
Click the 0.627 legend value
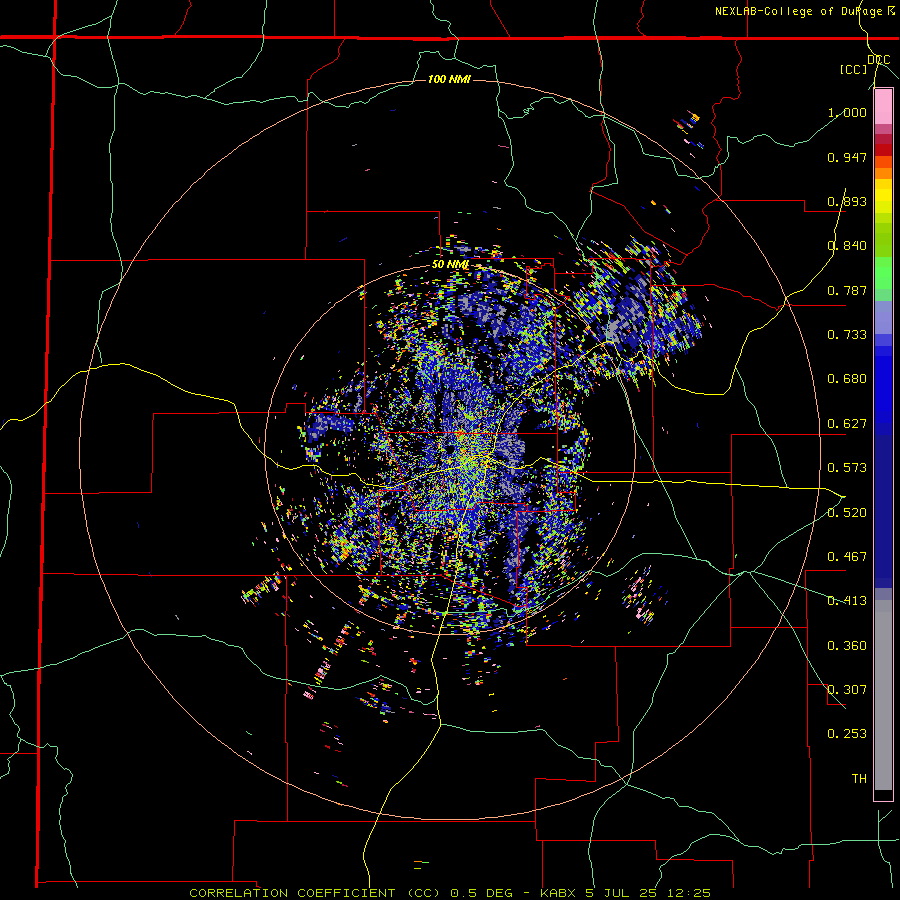click(847, 424)
